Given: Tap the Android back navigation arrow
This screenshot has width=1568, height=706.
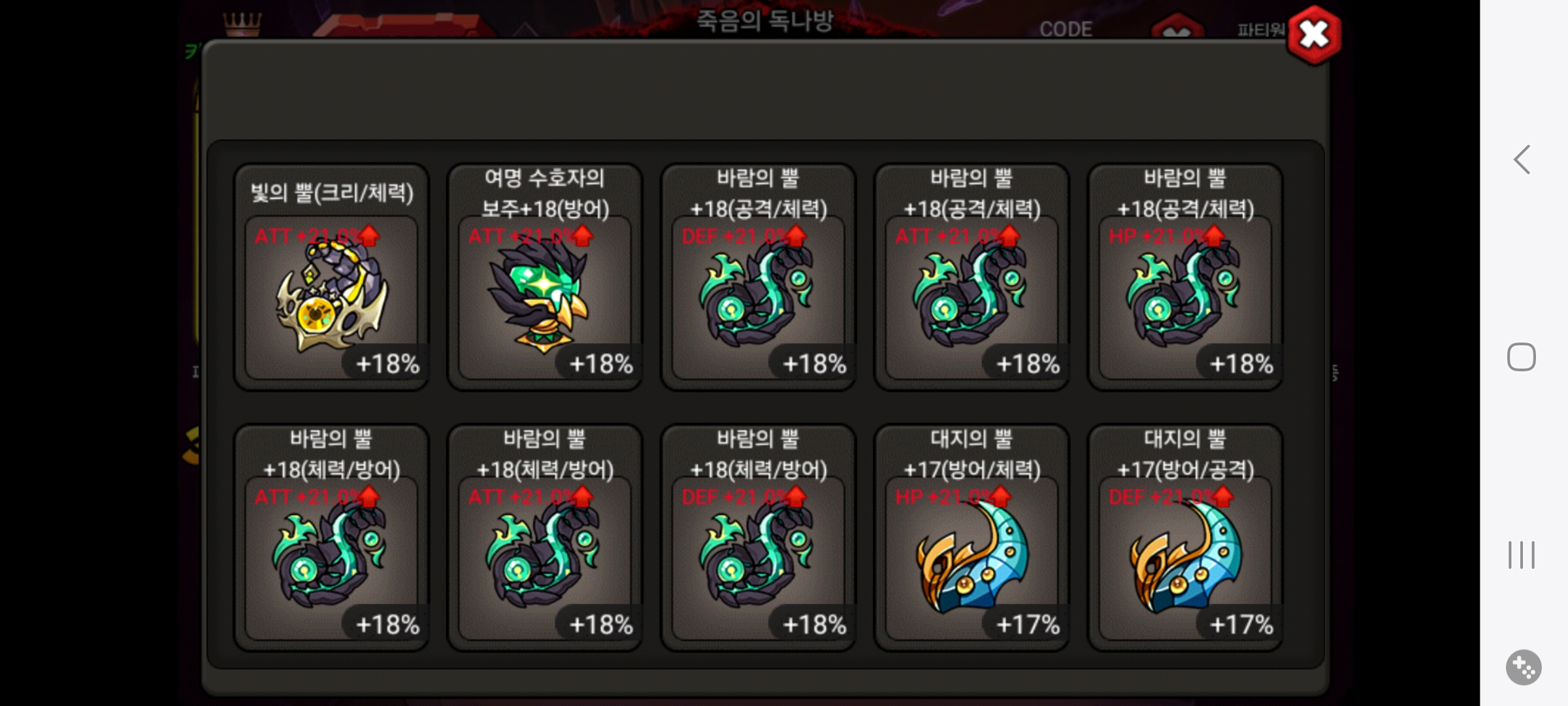Looking at the screenshot, I should 1522,160.
